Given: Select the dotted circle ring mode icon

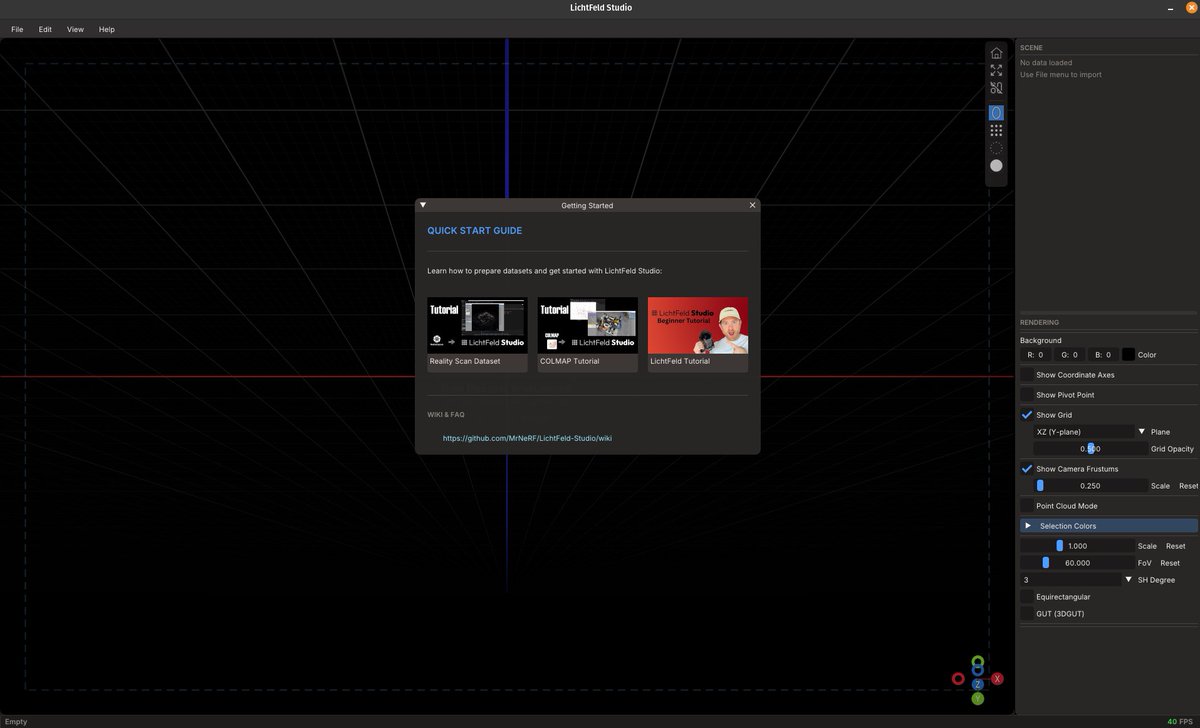Looking at the screenshot, I should [996, 148].
